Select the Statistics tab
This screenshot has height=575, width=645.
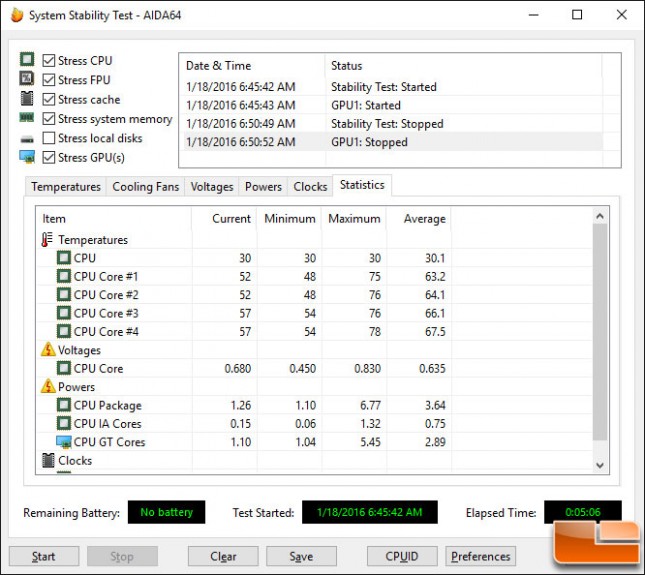point(362,185)
